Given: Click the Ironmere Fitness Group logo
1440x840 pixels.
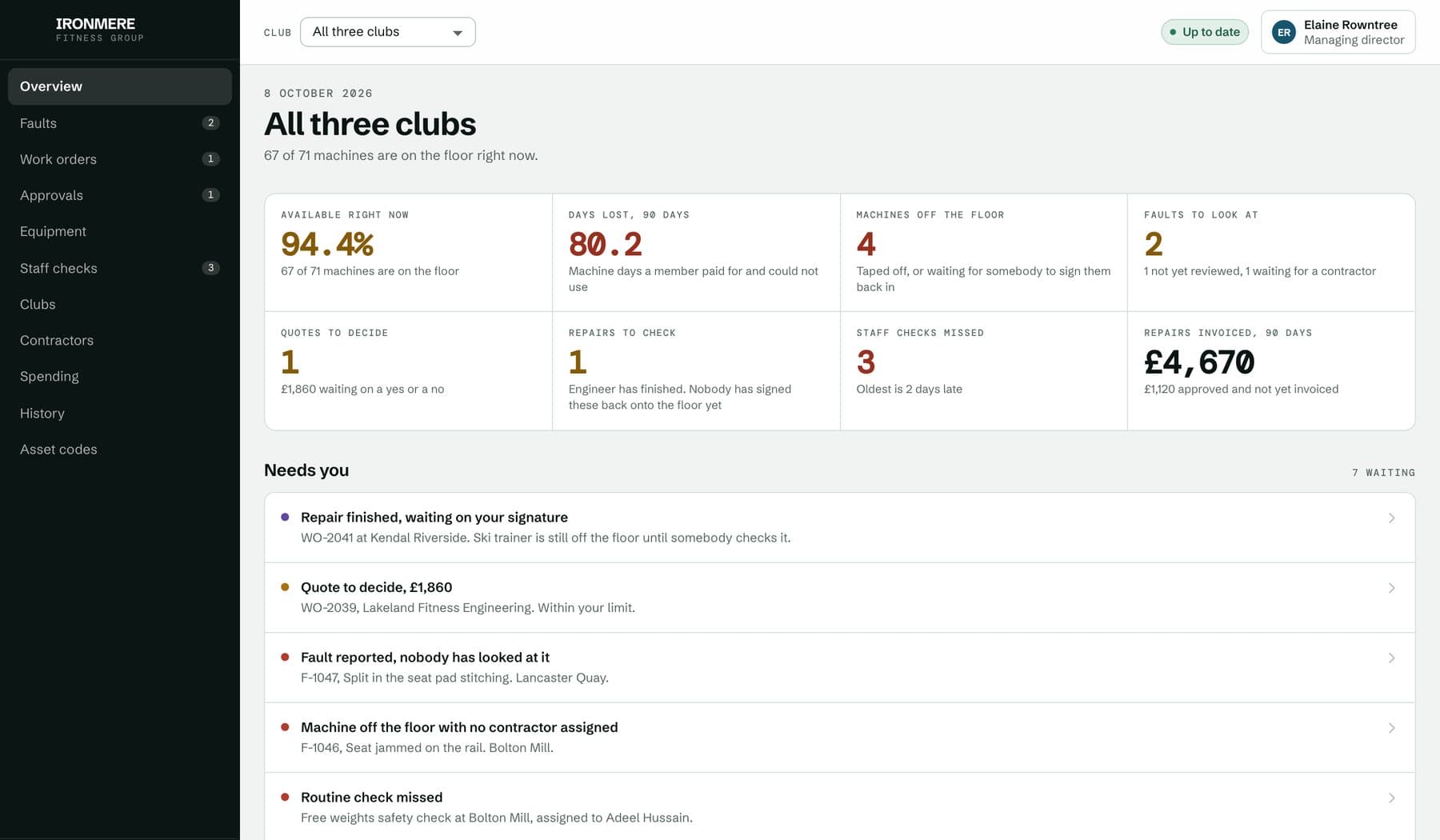Looking at the screenshot, I should tap(99, 30).
